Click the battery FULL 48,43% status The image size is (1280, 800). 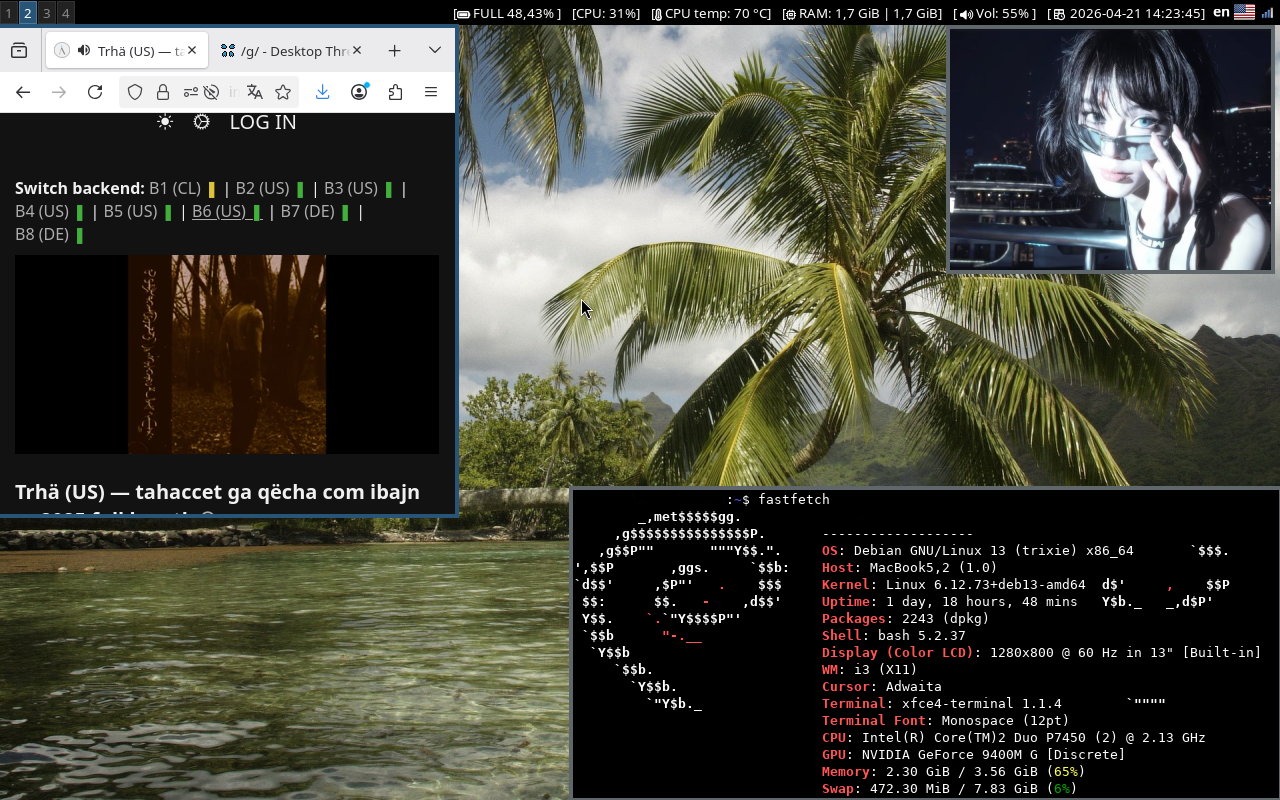click(x=506, y=13)
